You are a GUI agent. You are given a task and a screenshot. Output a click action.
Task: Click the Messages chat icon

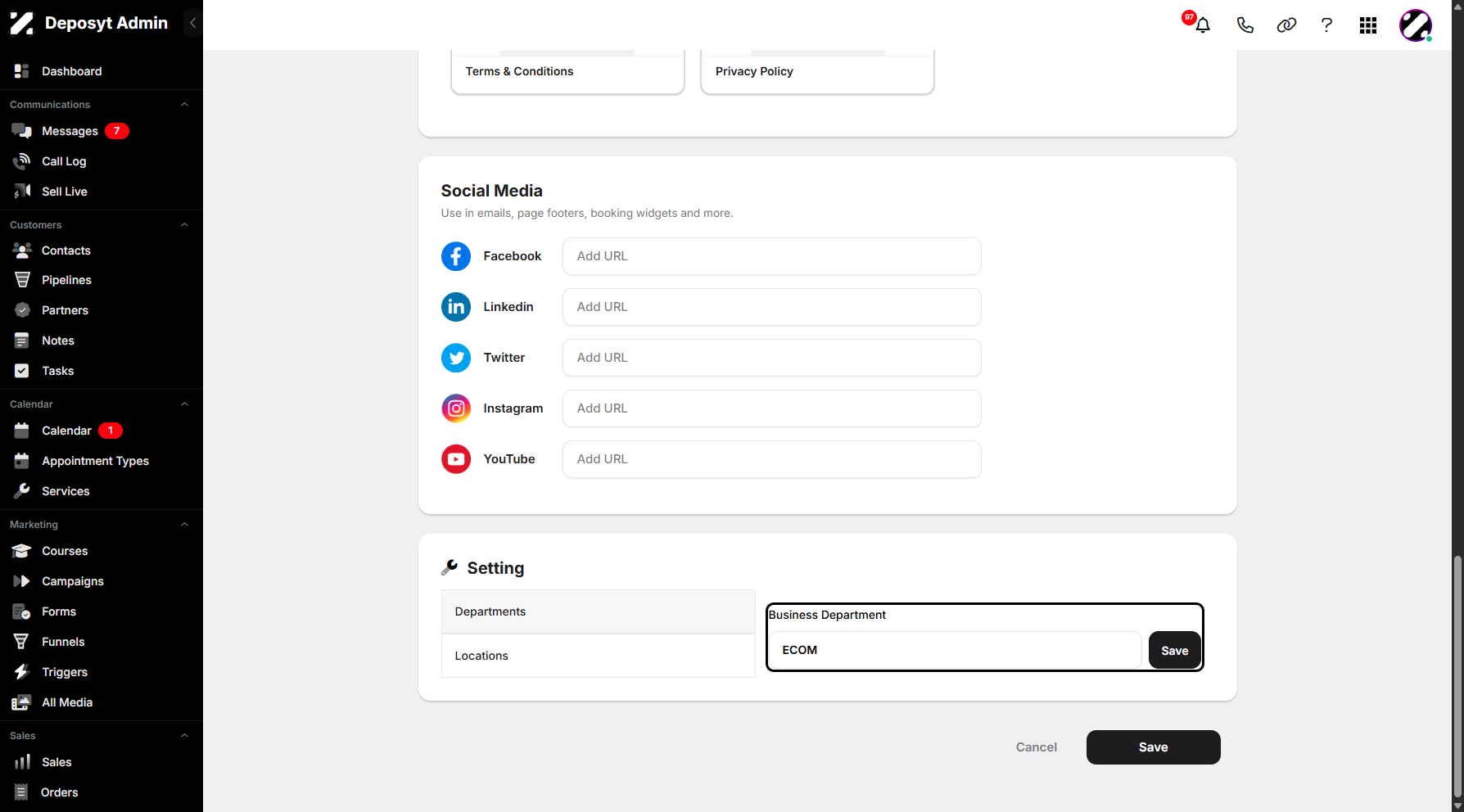(x=22, y=131)
